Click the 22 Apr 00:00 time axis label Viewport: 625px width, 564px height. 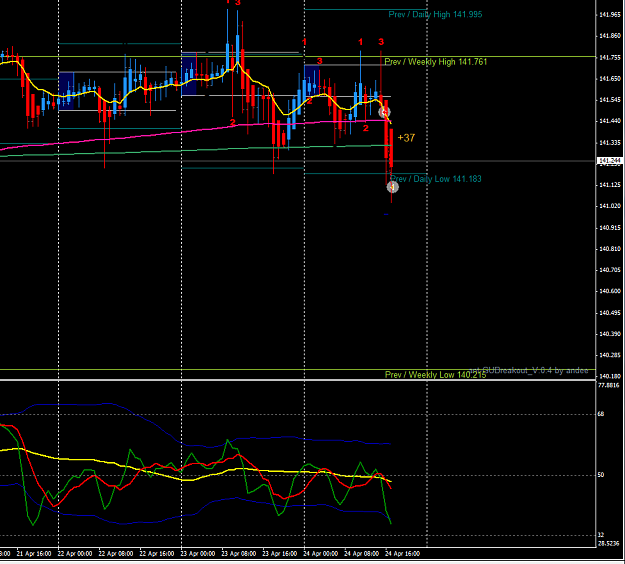(x=75, y=554)
